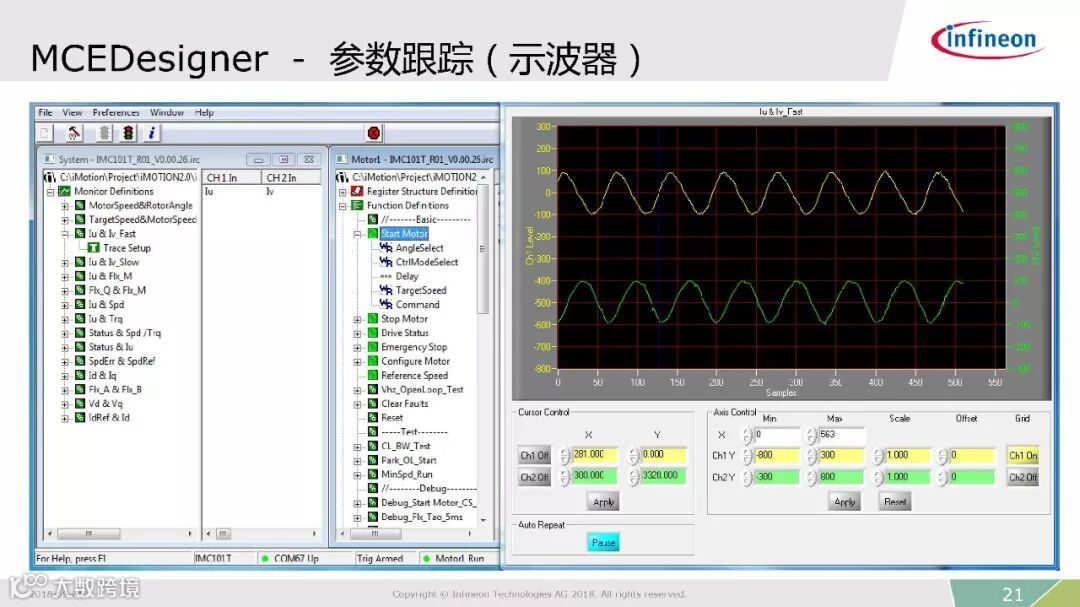Click the CH1 In column header
Screen dimensions: 1080x607
point(231,178)
